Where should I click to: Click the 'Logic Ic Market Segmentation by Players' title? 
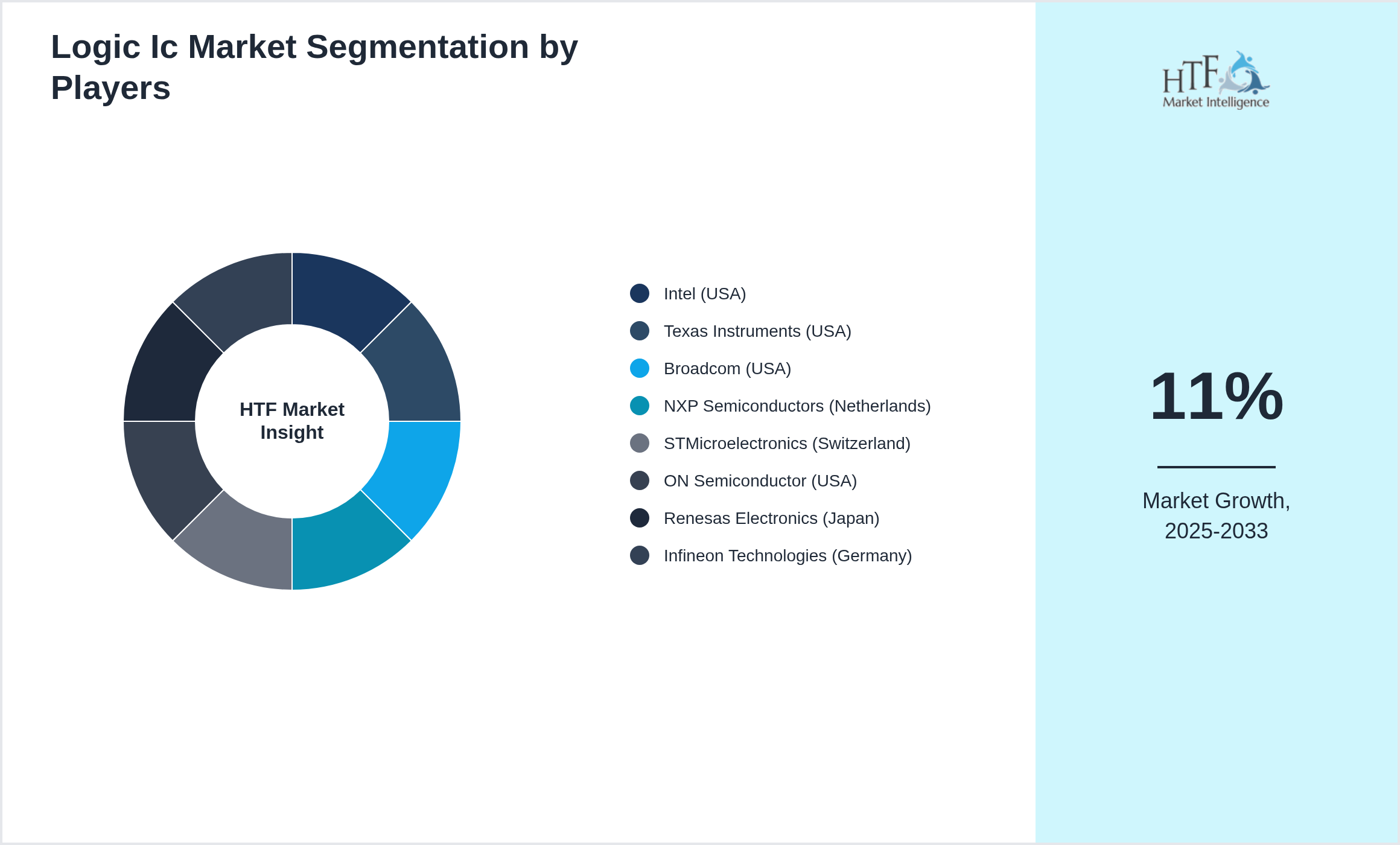pos(314,67)
